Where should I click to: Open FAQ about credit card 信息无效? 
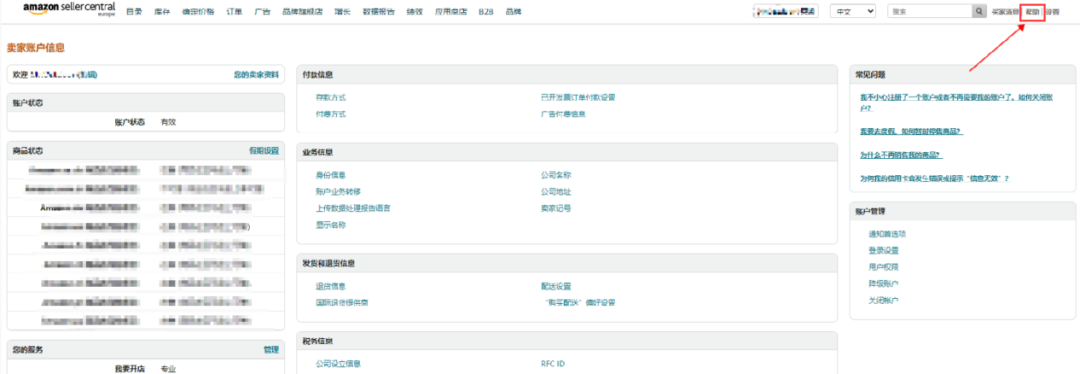click(934, 178)
